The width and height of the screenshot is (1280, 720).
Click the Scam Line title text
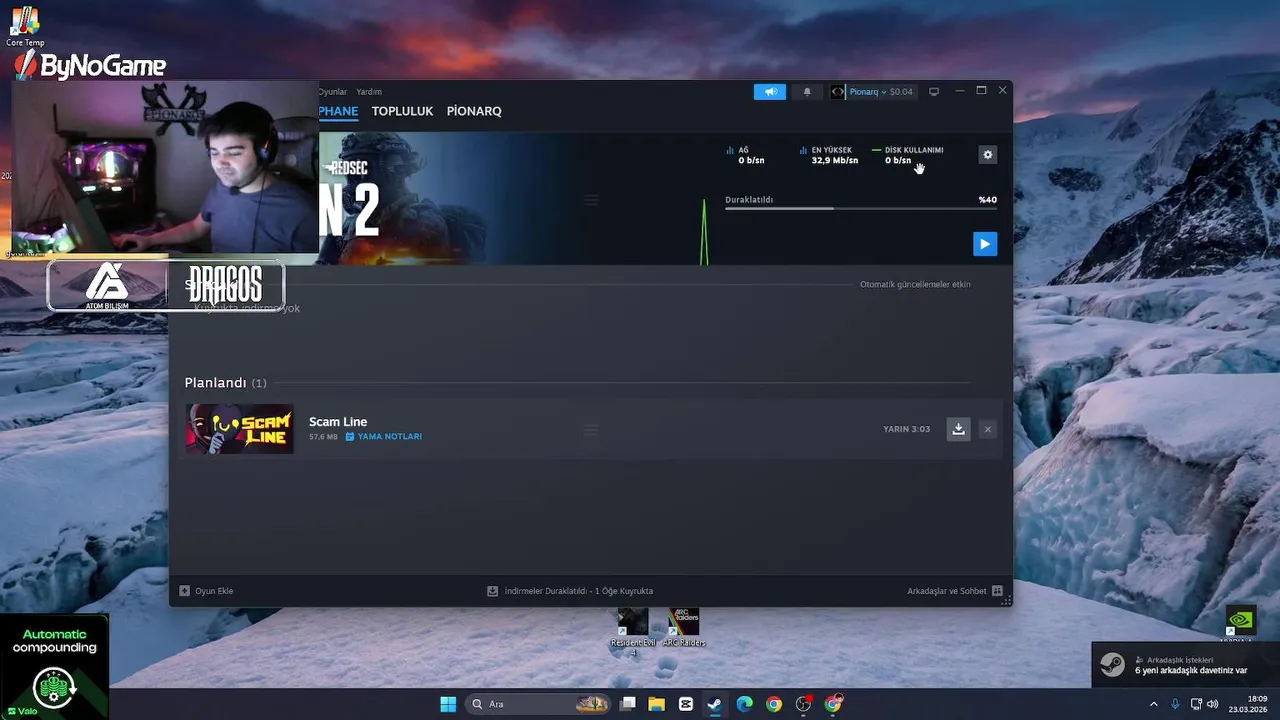click(x=338, y=422)
